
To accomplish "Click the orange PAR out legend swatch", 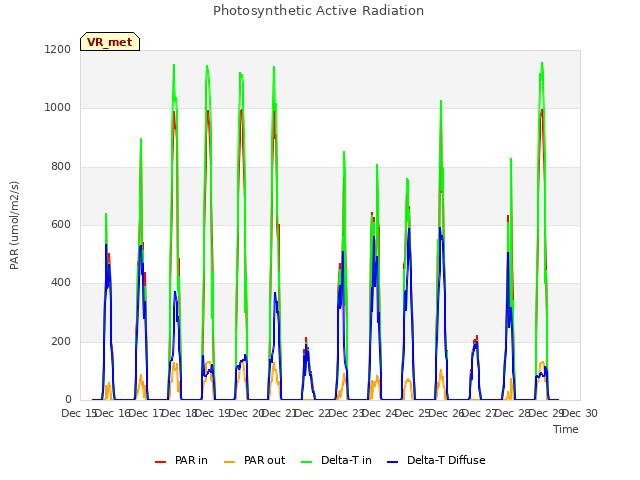I will coord(230,462).
